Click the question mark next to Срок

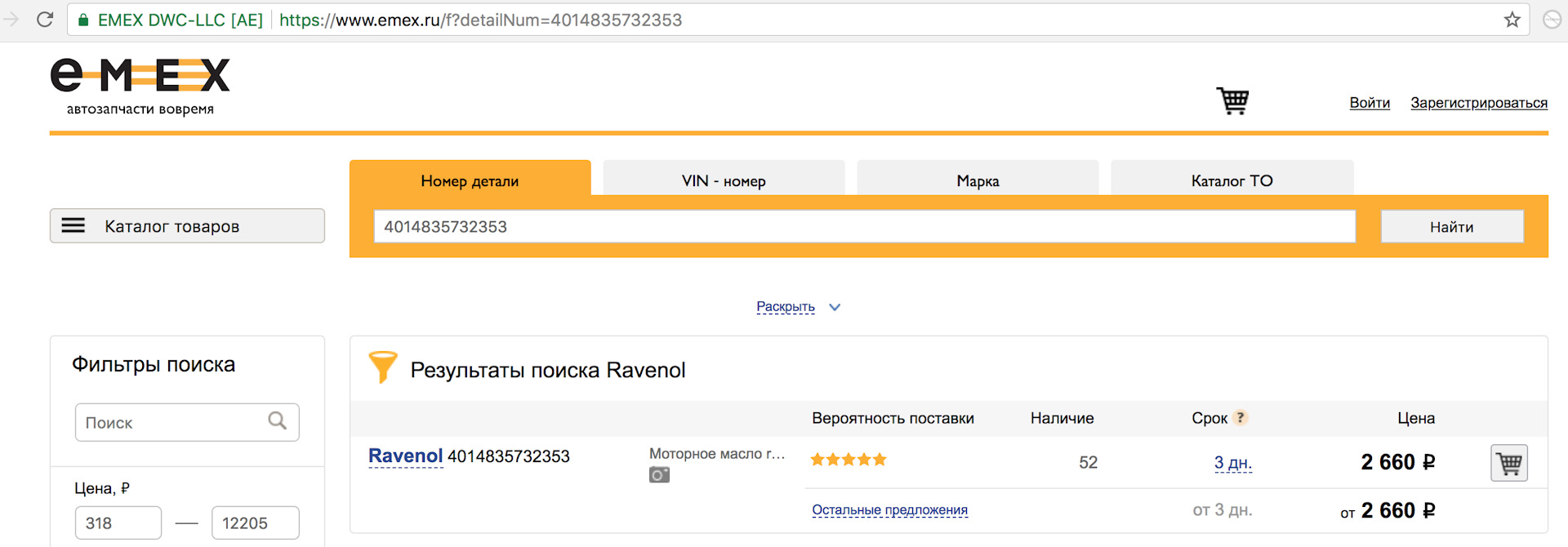[x=1240, y=418]
